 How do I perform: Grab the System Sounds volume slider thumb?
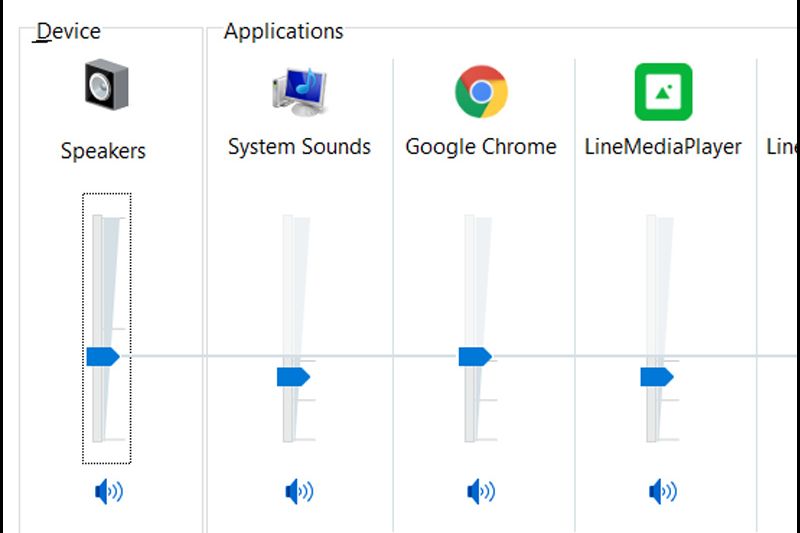[293, 376]
